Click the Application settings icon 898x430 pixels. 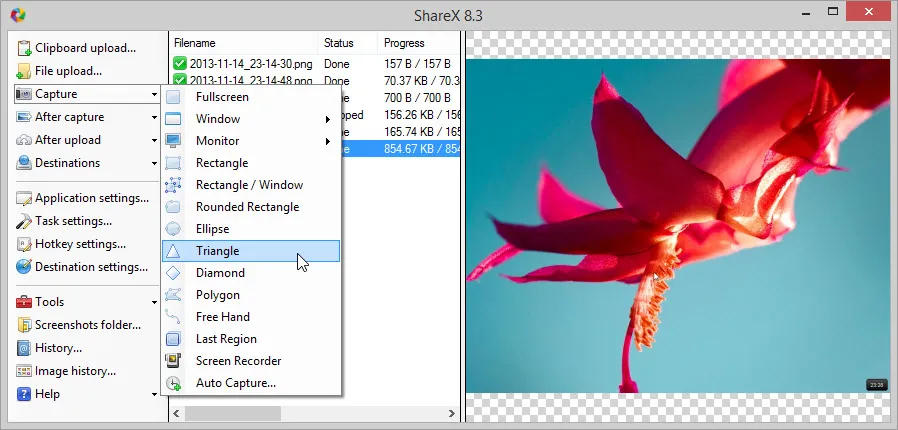click(x=23, y=198)
